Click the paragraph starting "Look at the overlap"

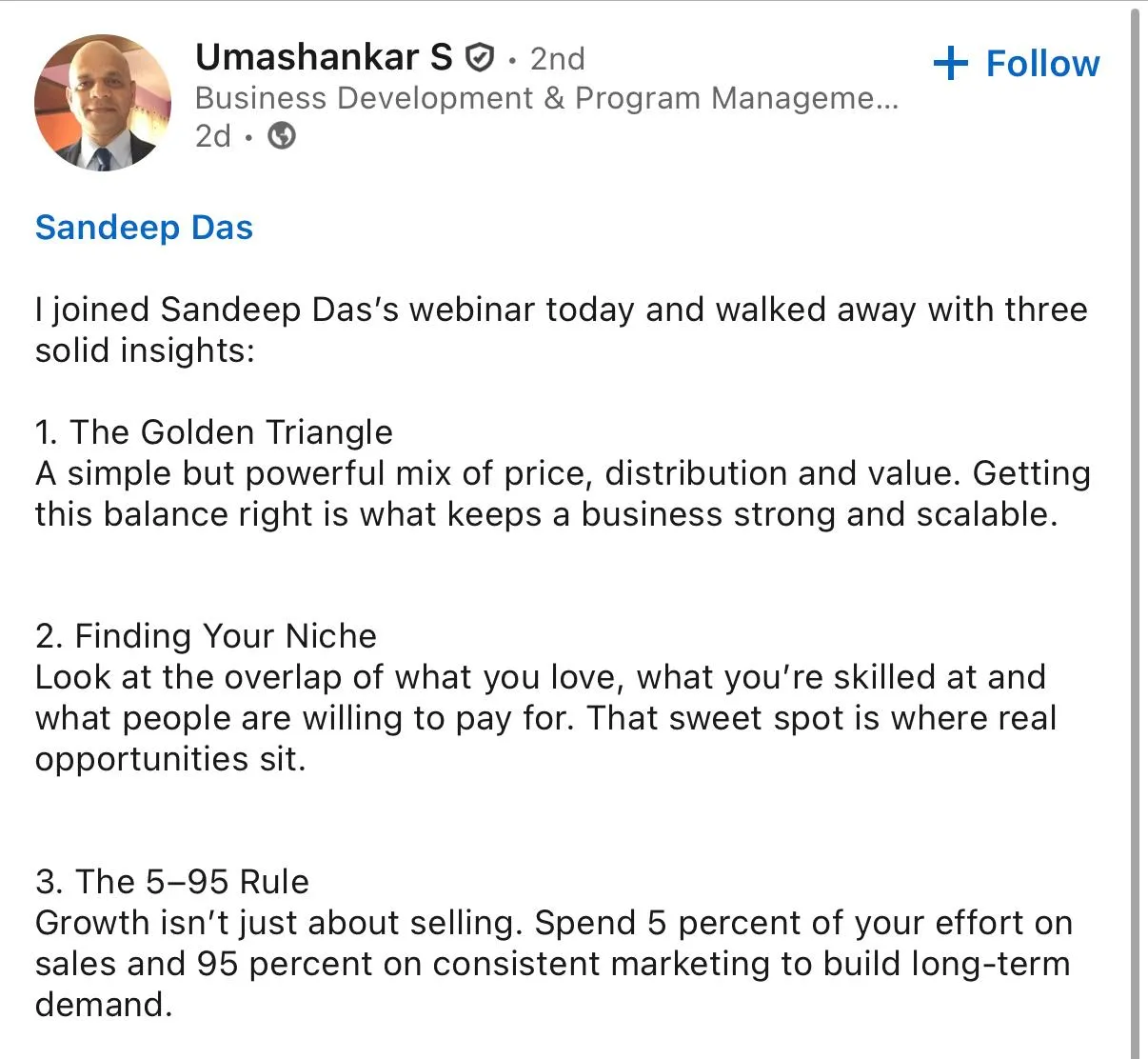pyautogui.click(x=545, y=718)
